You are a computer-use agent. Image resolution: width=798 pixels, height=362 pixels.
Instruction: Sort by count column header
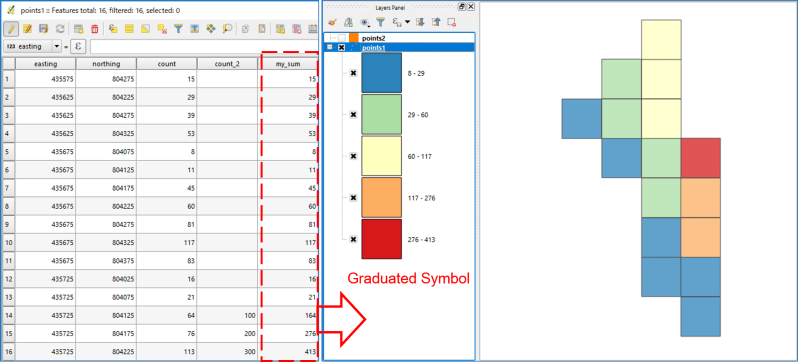[166, 64]
